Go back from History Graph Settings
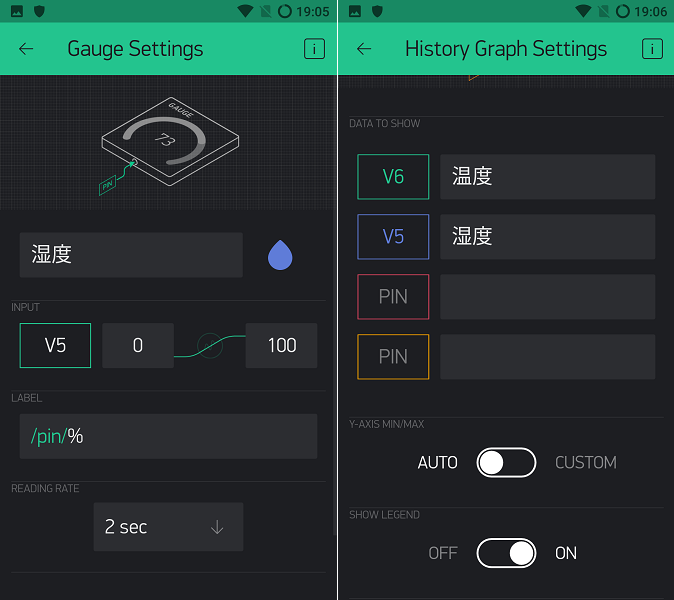Screen dimensions: 674x600 click(x=364, y=49)
